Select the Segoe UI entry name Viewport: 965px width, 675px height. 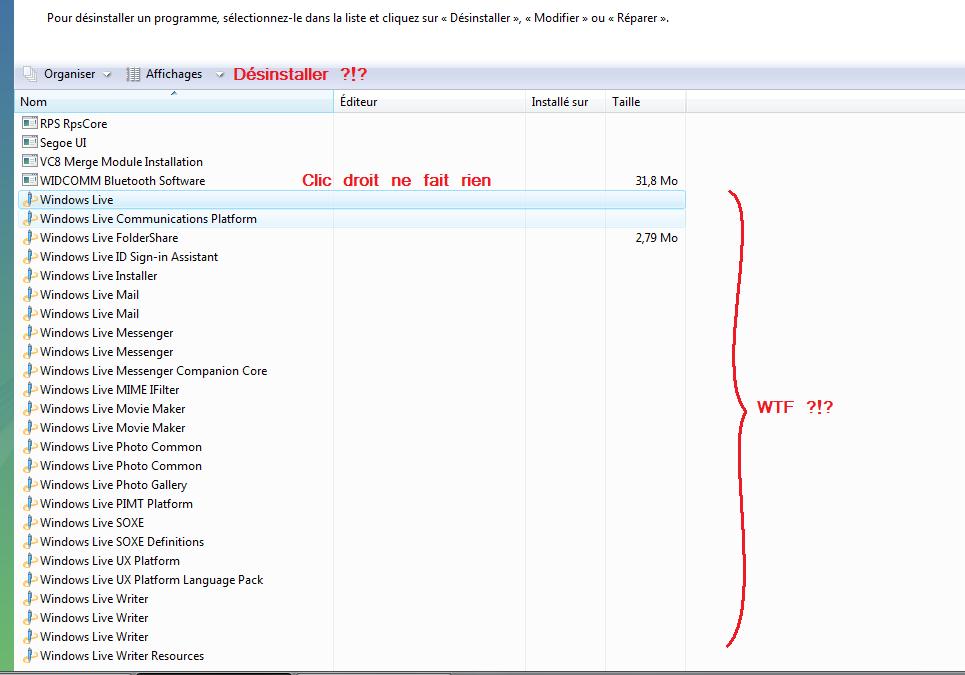click(63, 143)
